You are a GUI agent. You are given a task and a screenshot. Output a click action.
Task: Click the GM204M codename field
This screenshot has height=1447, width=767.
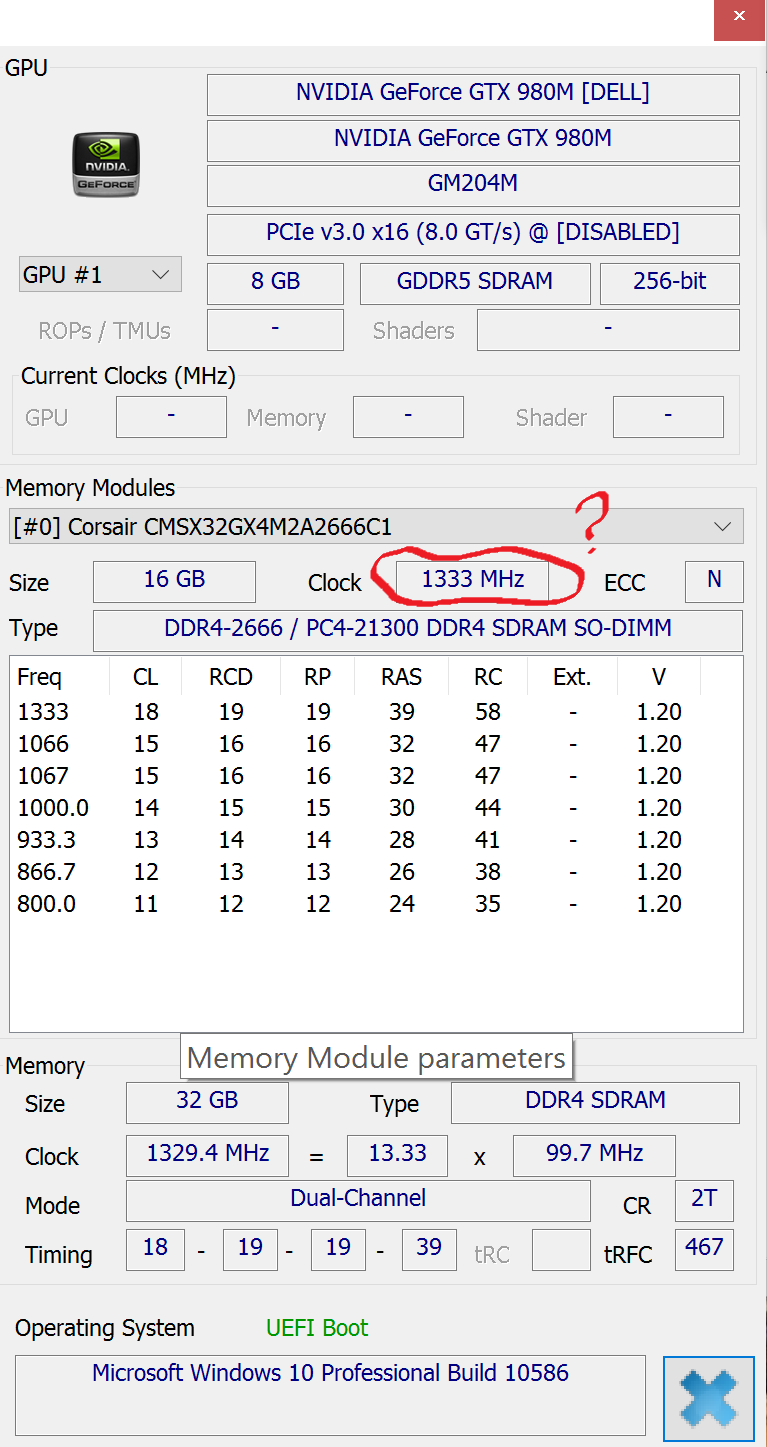[x=473, y=184]
